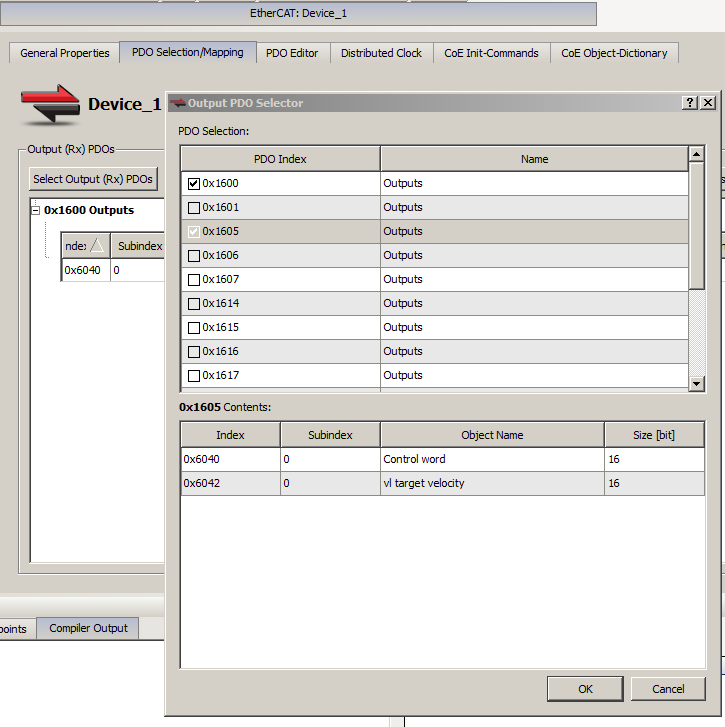The height and width of the screenshot is (727, 725).
Task: Click Select Output (Rx) PDOs button
Action: (x=93, y=179)
